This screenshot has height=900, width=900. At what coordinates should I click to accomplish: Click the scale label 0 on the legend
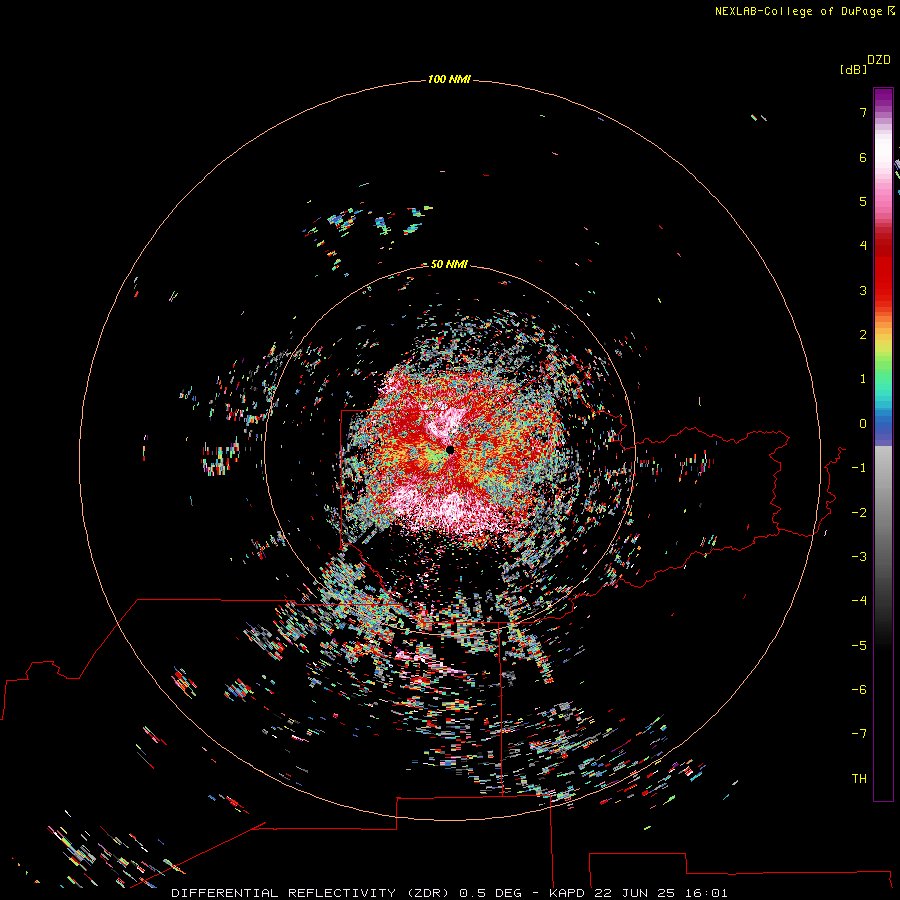tap(863, 424)
